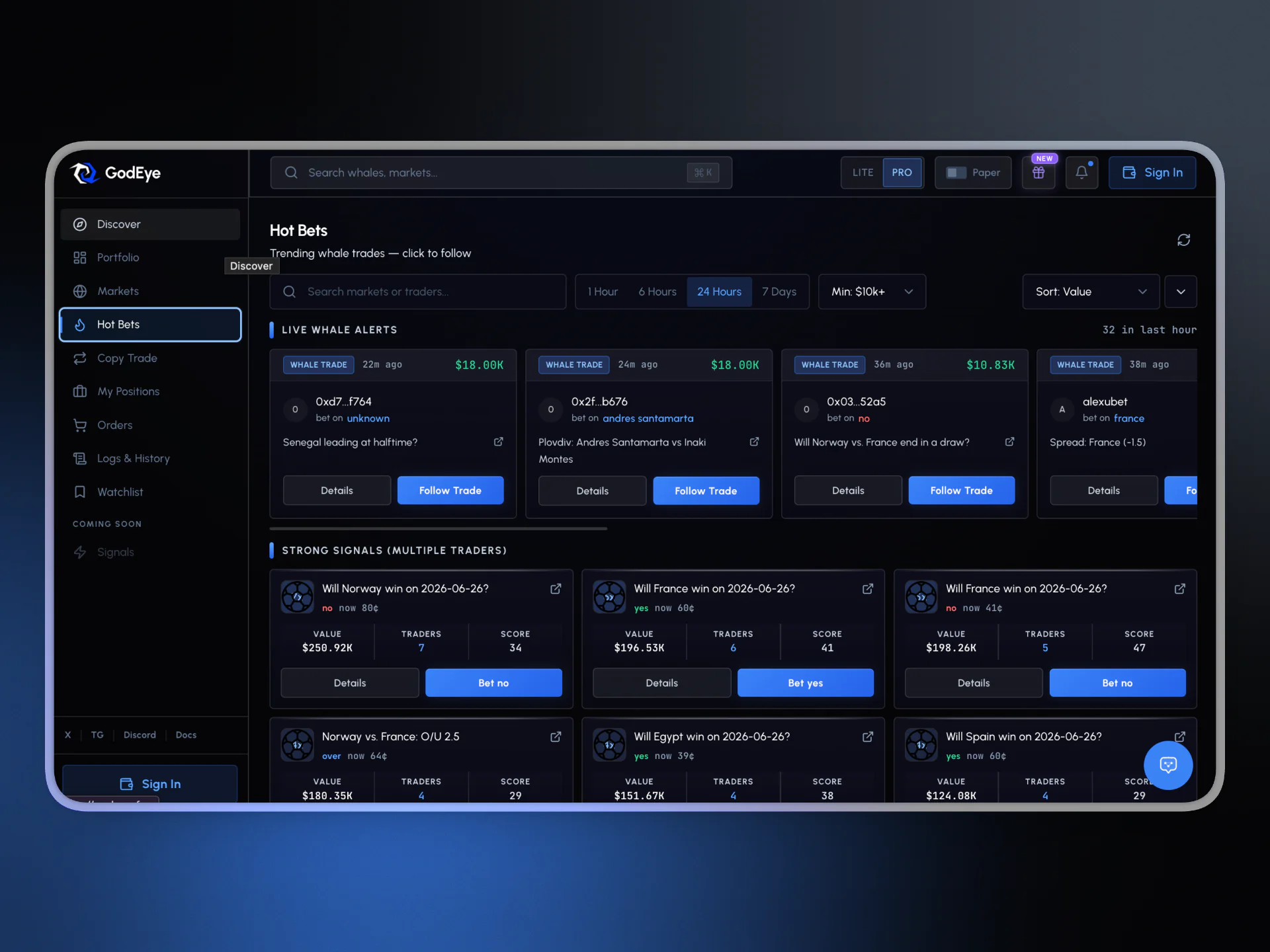
Task: Expand the chevron beside Sort dropdown
Action: (x=1181, y=292)
